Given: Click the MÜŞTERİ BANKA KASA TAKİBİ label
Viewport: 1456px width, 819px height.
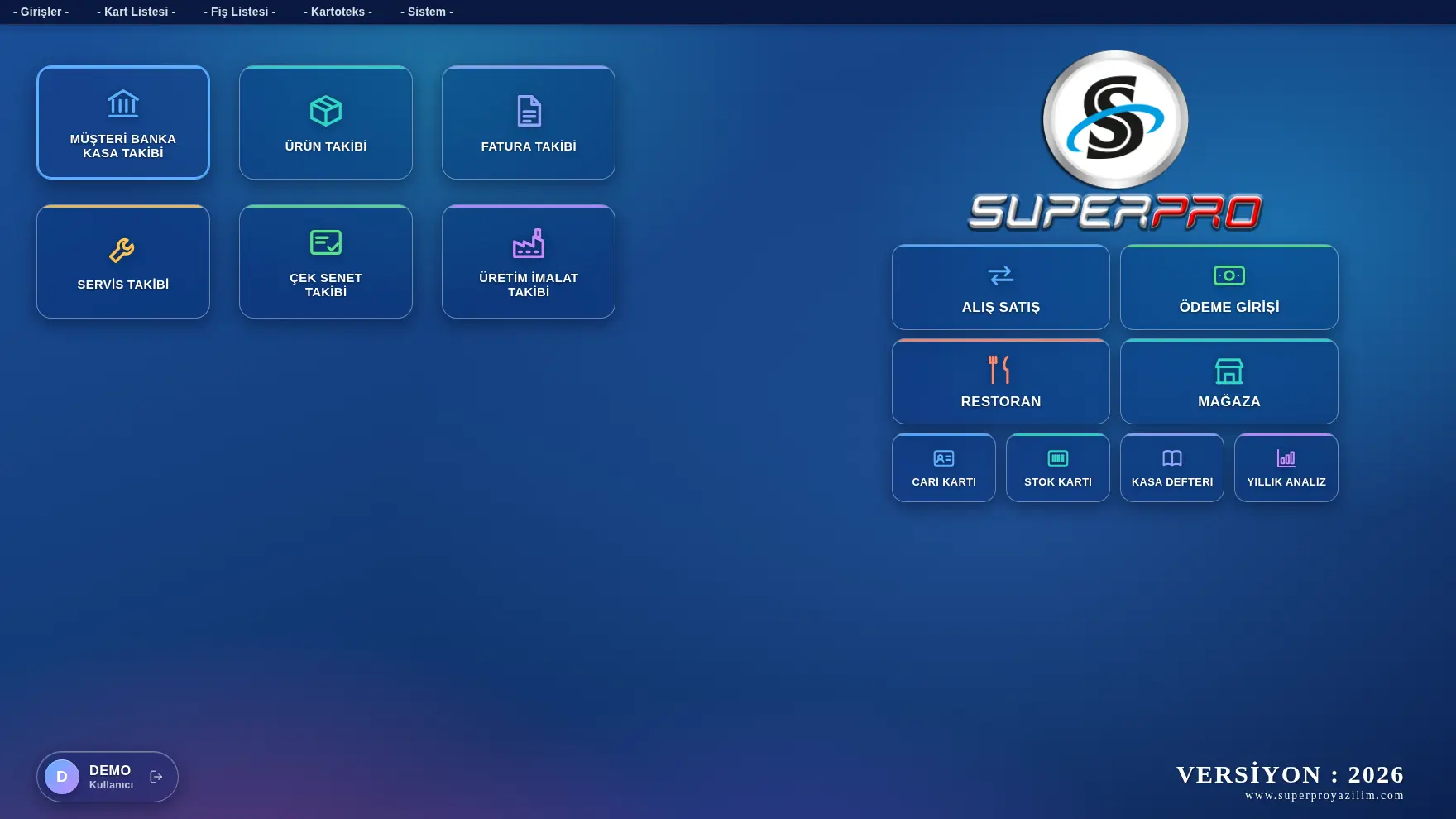Looking at the screenshot, I should click(x=123, y=146).
